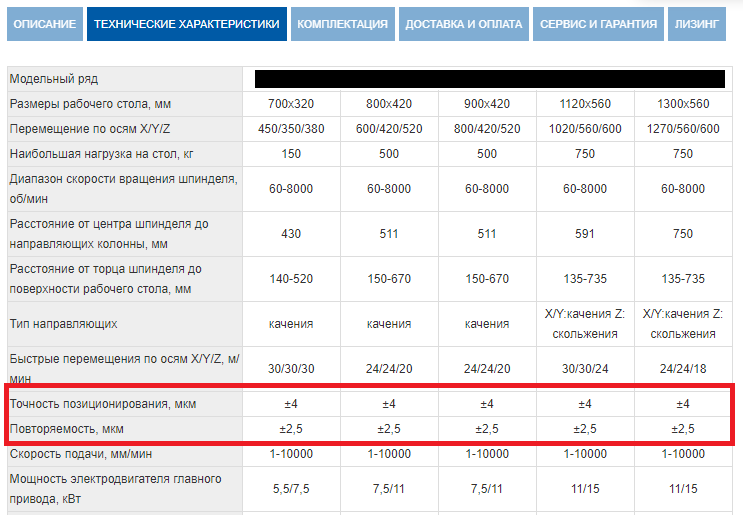Select the Размеры рабочего стола row label
This screenshot has width=743, height=515.
91,104
